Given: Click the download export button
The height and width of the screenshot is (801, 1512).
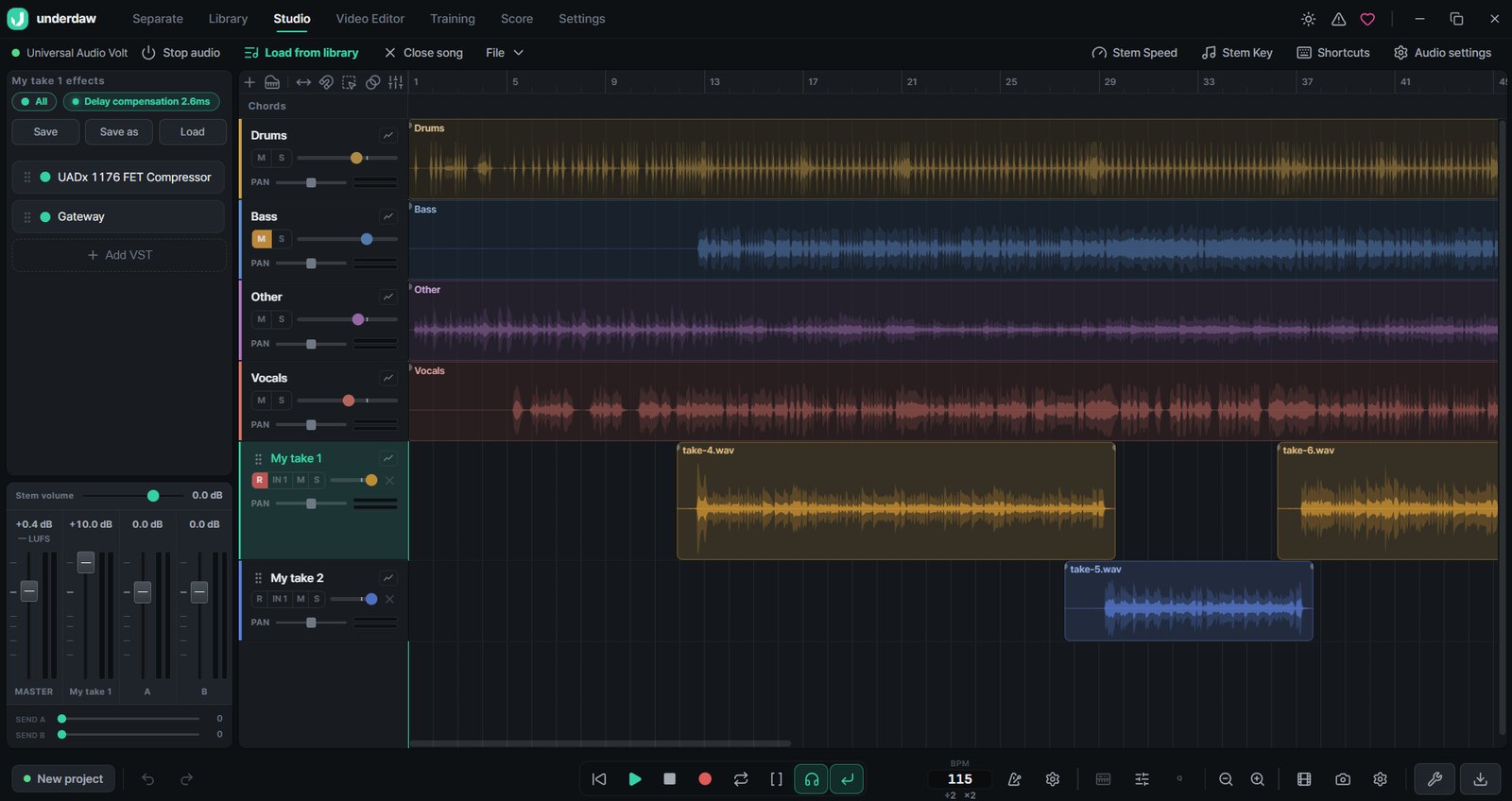Looking at the screenshot, I should point(1481,779).
